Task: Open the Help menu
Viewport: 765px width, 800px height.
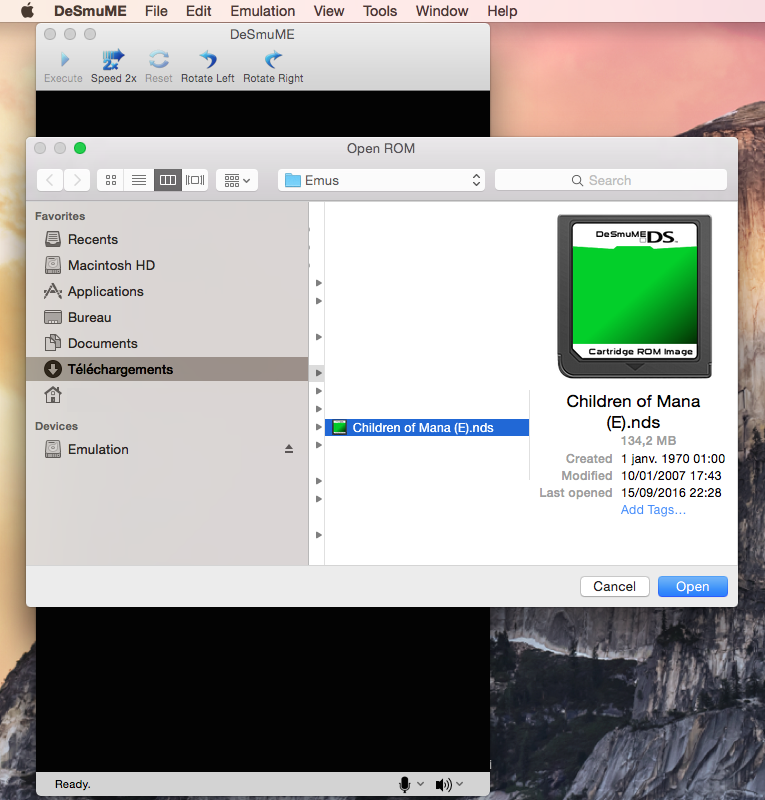Action: click(502, 11)
